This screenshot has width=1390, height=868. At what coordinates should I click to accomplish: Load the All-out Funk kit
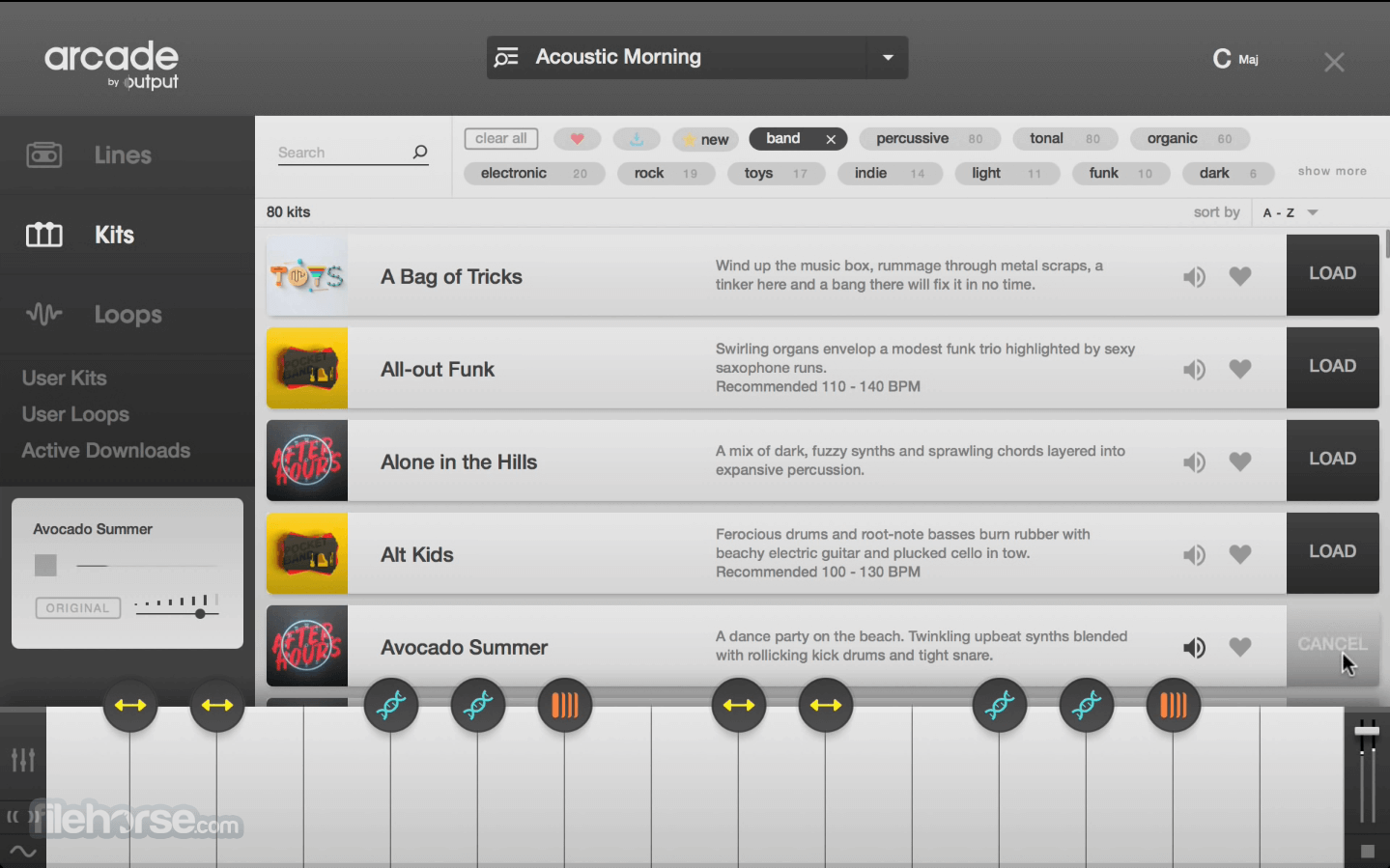[x=1332, y=367]
